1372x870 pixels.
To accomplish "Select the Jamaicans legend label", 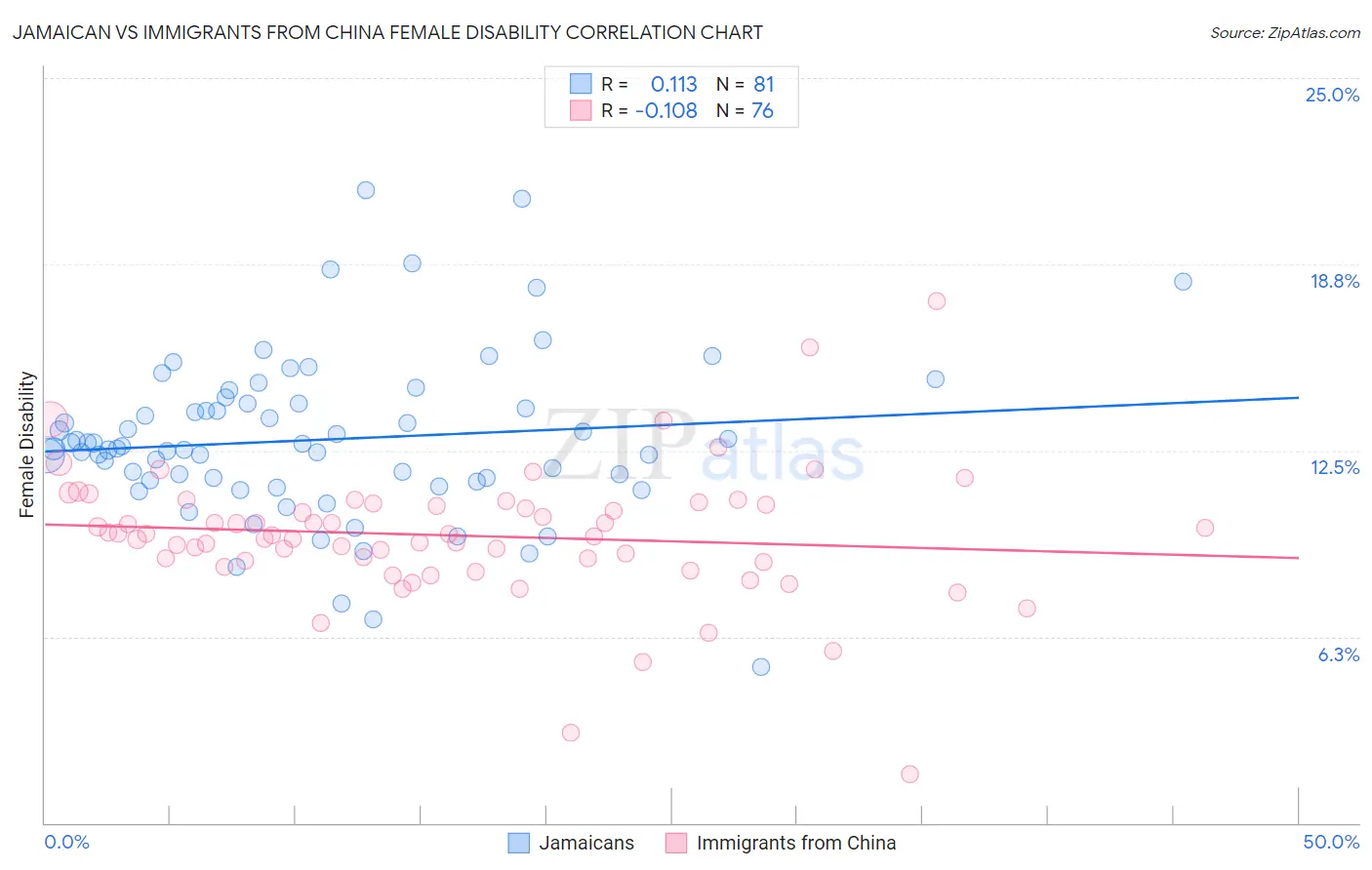I will pos(586,843).
